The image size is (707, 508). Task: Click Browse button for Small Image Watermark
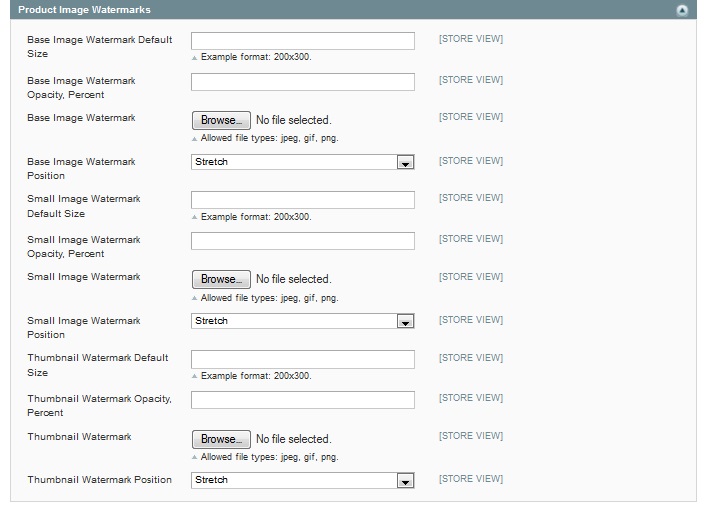pos(221,279)
